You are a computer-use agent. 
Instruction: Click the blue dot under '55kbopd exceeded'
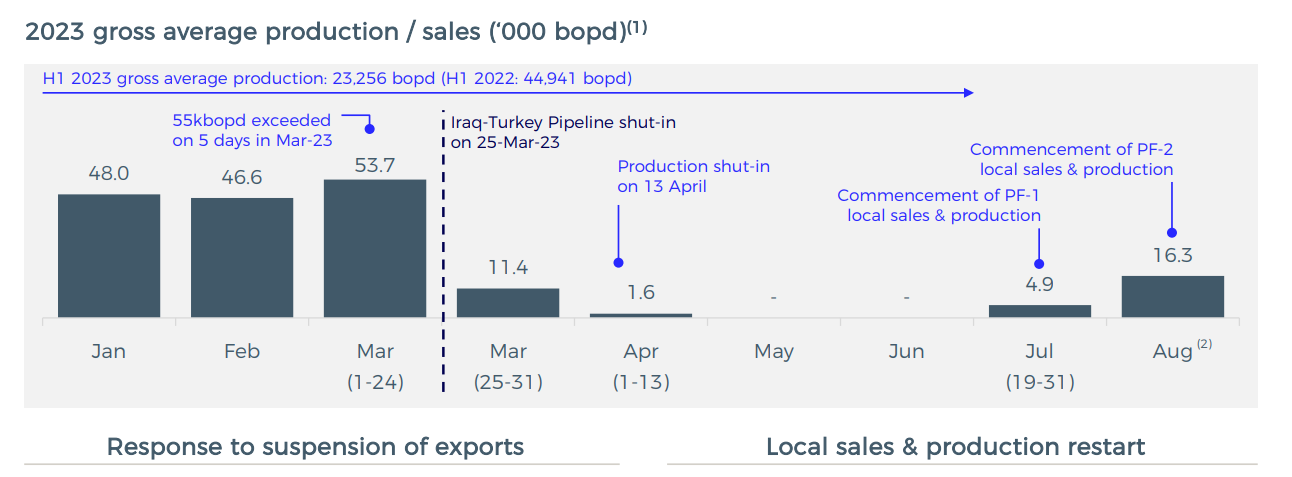point(369,128)
